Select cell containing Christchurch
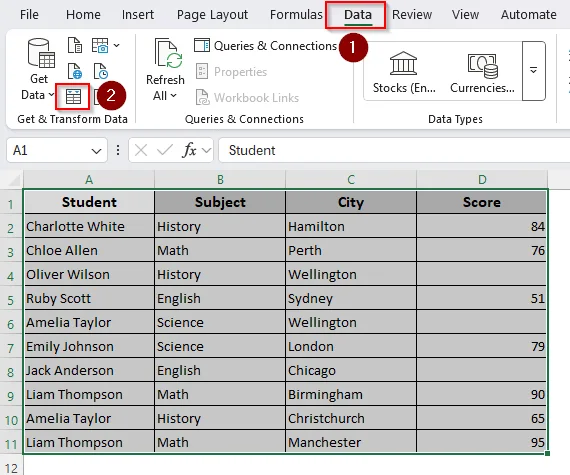The width and height of the screenshot is (570, 475). tap(351, 418)
